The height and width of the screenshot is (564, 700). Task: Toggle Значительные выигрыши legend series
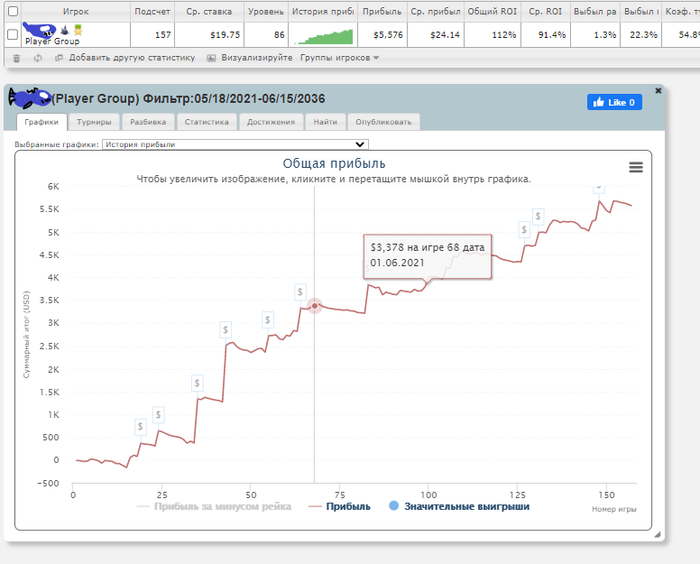point(459,506)
